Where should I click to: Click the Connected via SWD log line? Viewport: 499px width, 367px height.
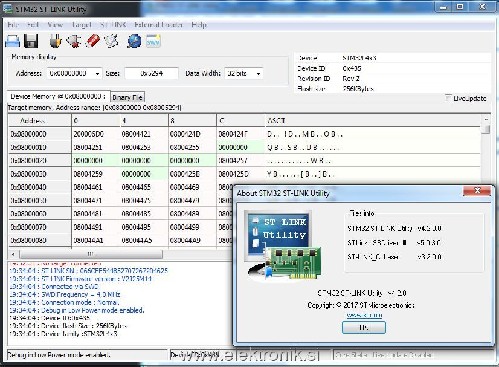(x=54, y=286)
